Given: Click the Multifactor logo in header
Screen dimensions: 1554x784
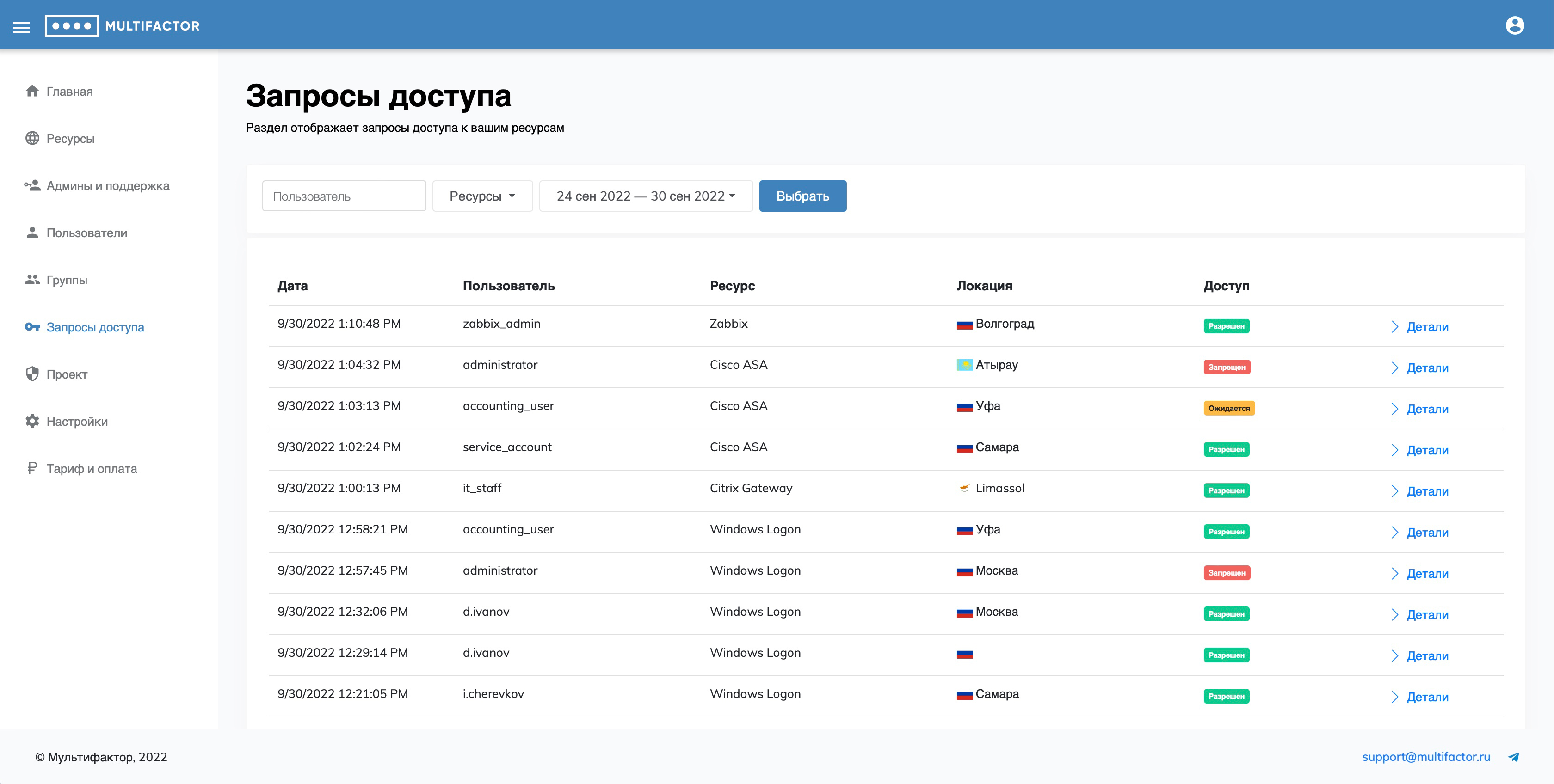Looking at the screenshot, I should point(123,26).
